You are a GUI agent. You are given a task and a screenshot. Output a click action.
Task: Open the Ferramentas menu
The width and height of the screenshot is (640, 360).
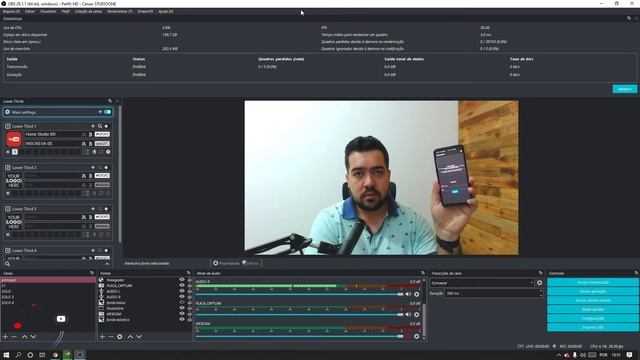[120, 12]
